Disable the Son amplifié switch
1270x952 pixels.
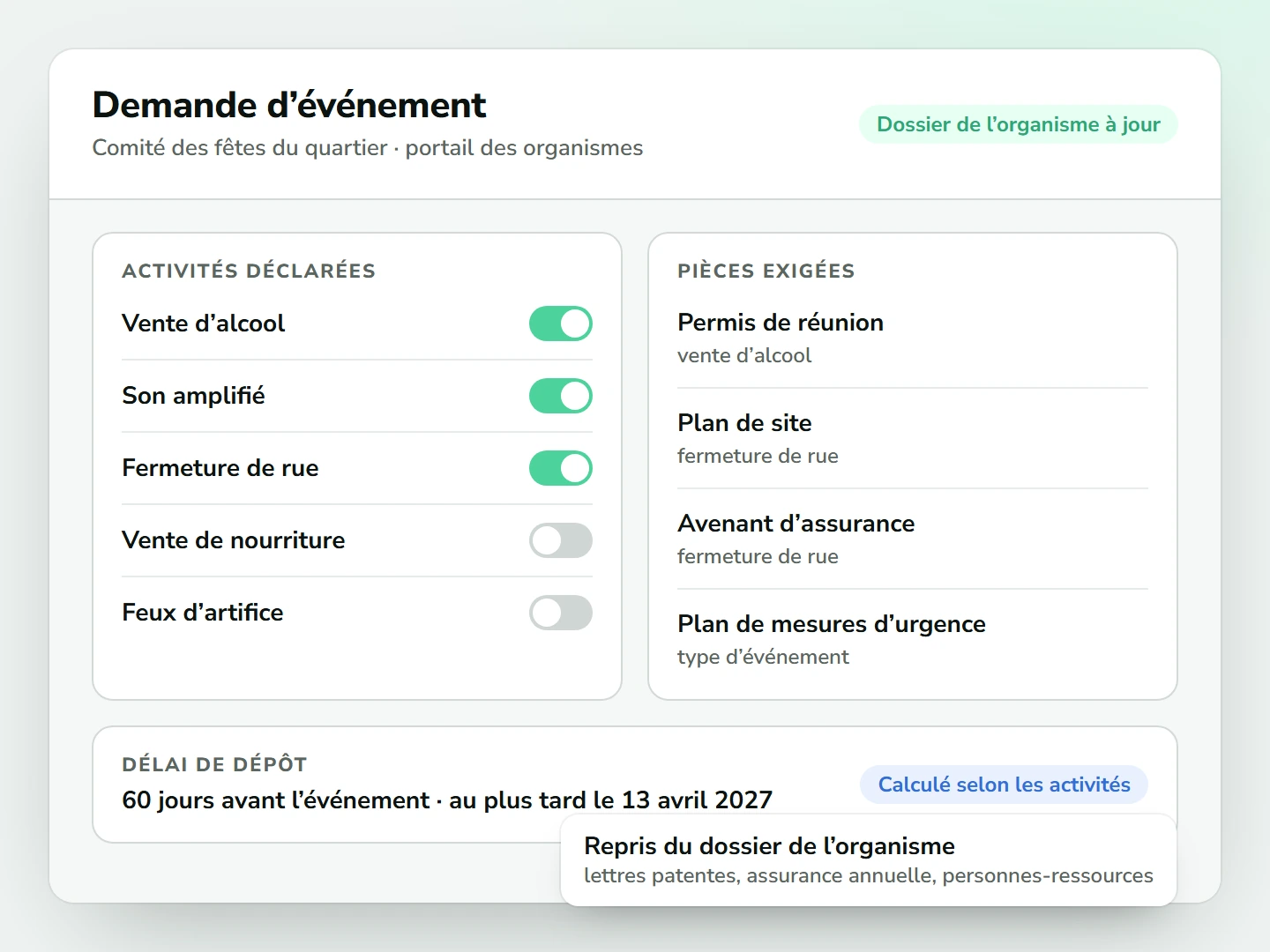pyautogui.click(x=561, y=396)
